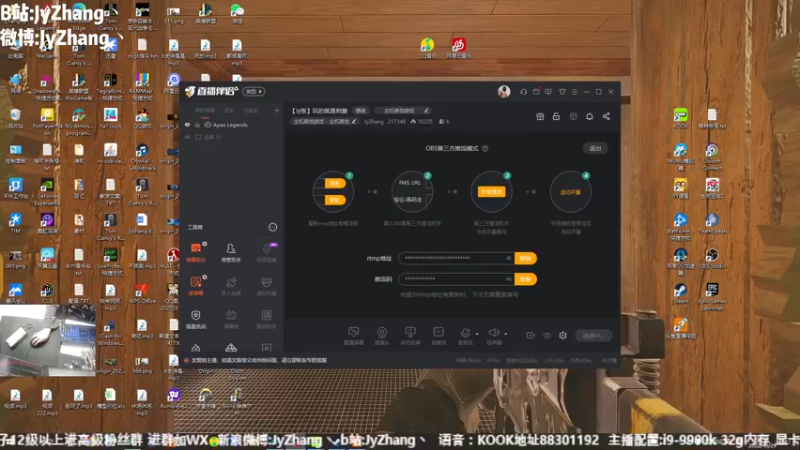Select the first scene tab
800x450 pixels.
[x=205, y=110]
